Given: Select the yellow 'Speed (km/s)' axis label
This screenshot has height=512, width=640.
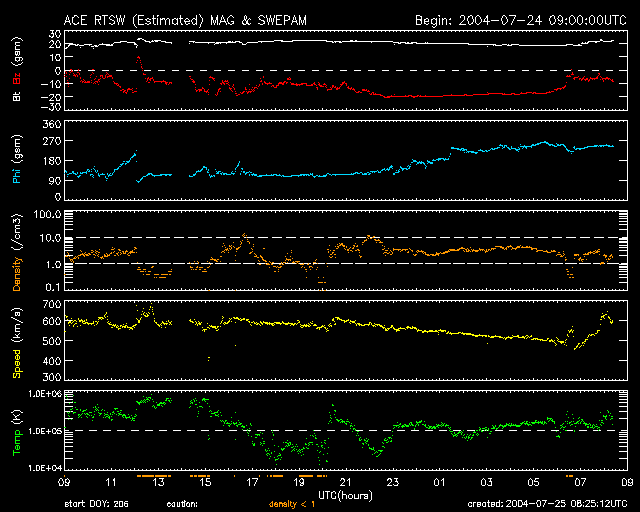Looking at the screenshot, I should (17, 343).
